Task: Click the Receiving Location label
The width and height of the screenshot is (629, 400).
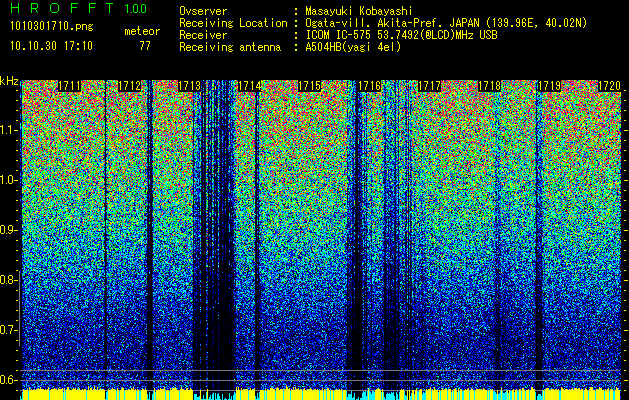Action: [x=233, y=23]
